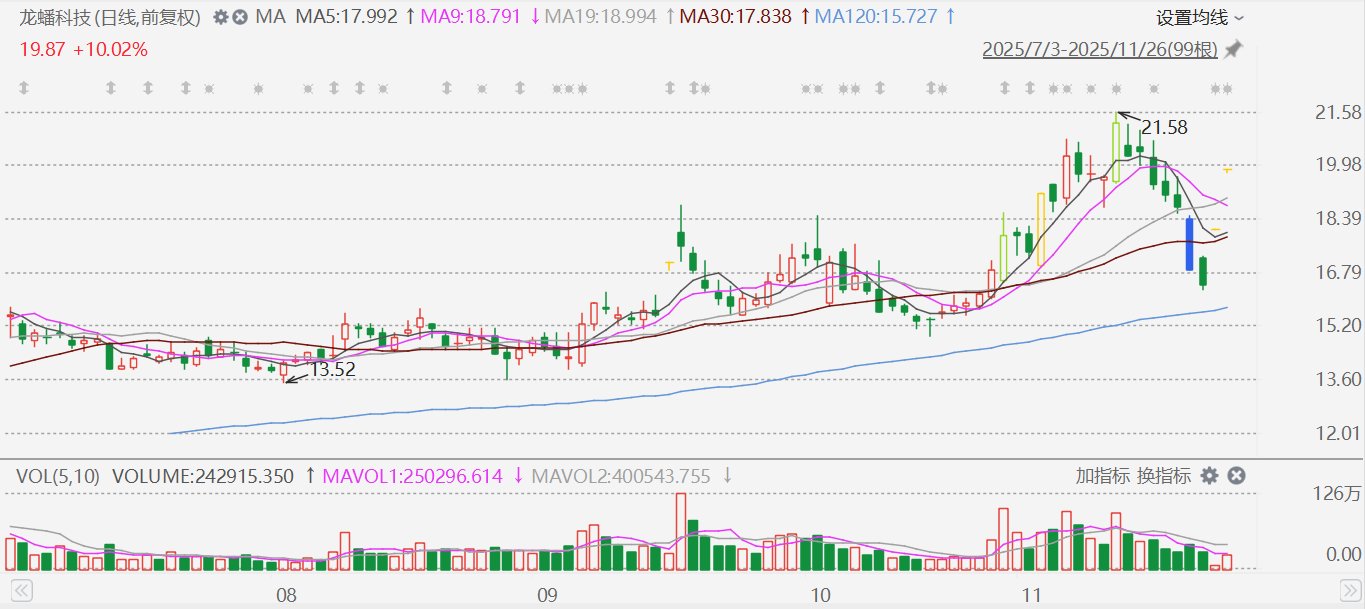Toggle the MA120 moving average line label
The width and height of the screenshot is (1365, 609).
pyautogui.click(x=876, y=17)
